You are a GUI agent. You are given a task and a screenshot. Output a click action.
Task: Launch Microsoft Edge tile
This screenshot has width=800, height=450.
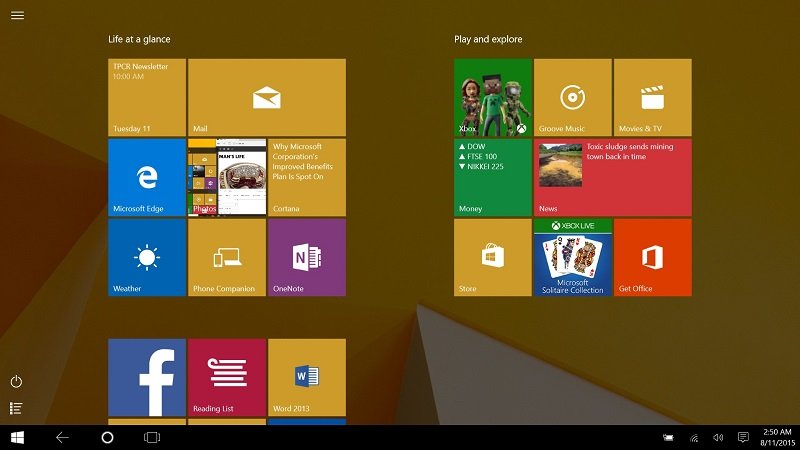pyautogui.click(x=147, y=177)
